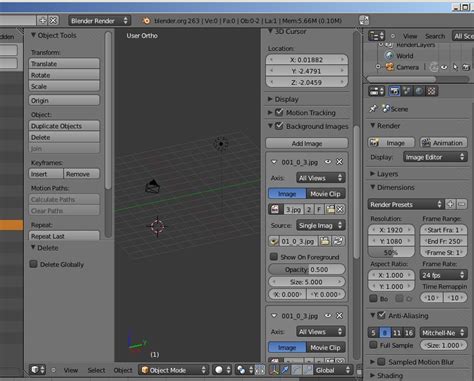Add new screen layout with plus icon
The width and height of the screenshot is (474, 381).
(43, 21)
